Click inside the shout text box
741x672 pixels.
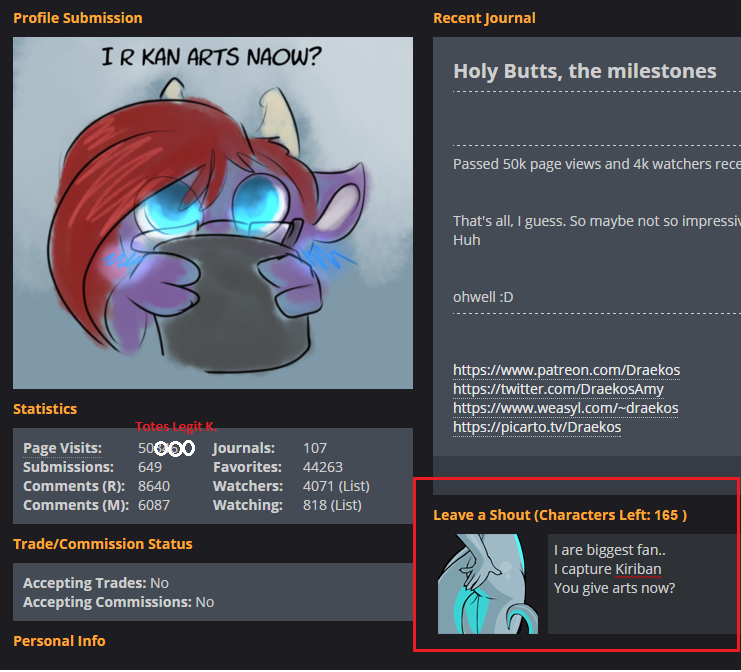point(644,584)
